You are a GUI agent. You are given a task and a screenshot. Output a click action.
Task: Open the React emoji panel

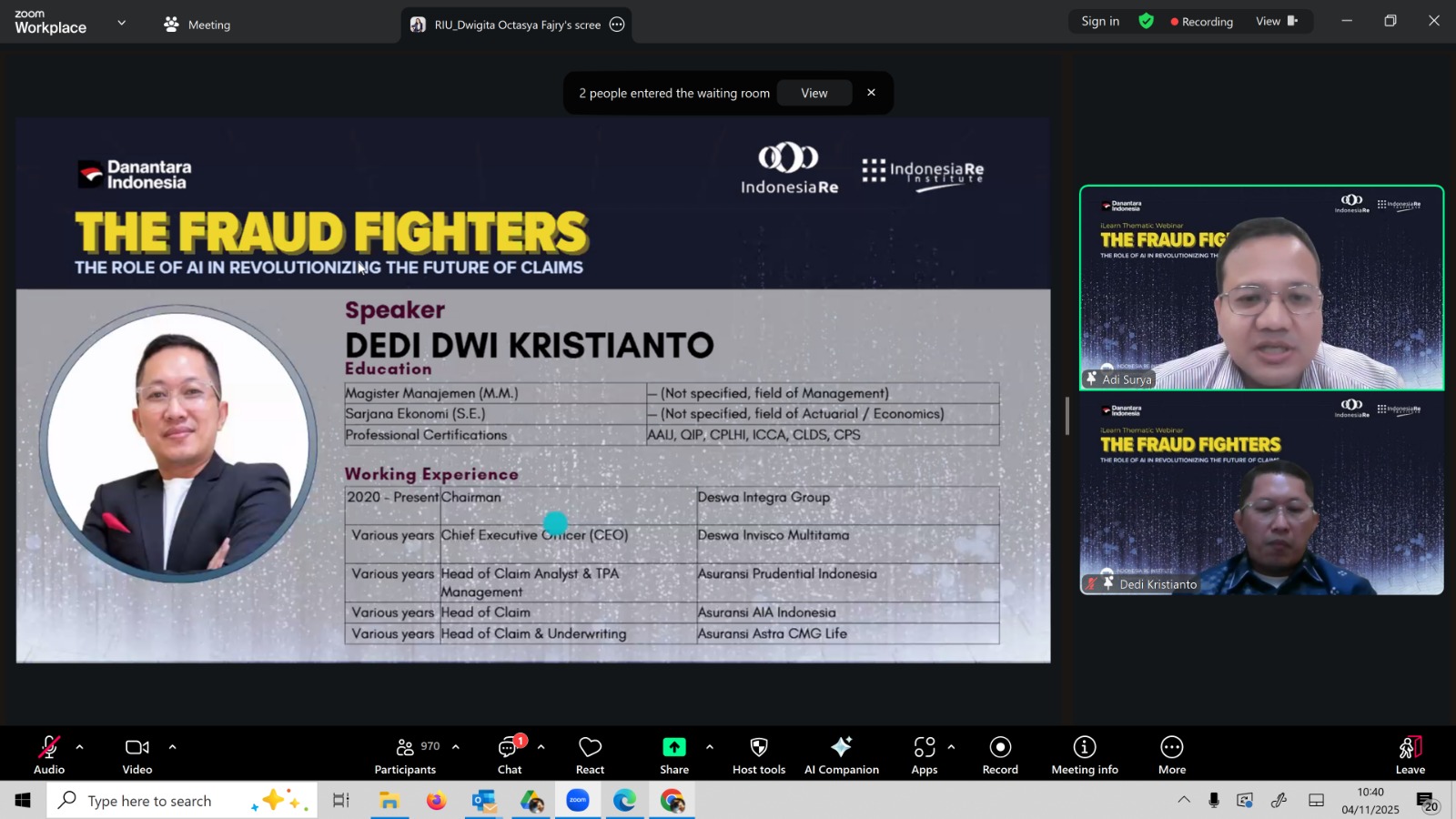[x=590, y=754]
